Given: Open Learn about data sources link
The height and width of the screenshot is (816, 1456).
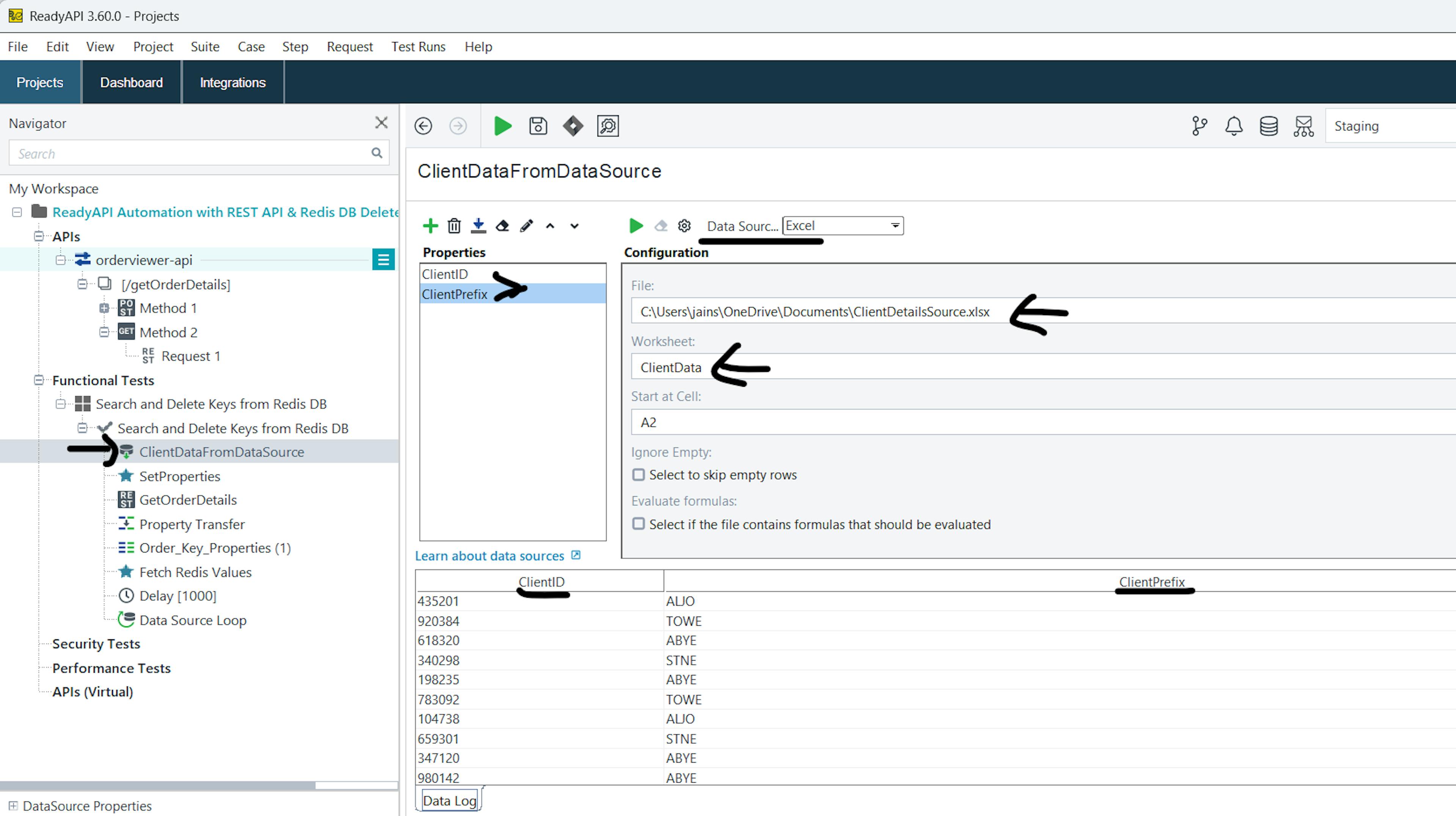Looking at the screenshot, I should (490, 556).
